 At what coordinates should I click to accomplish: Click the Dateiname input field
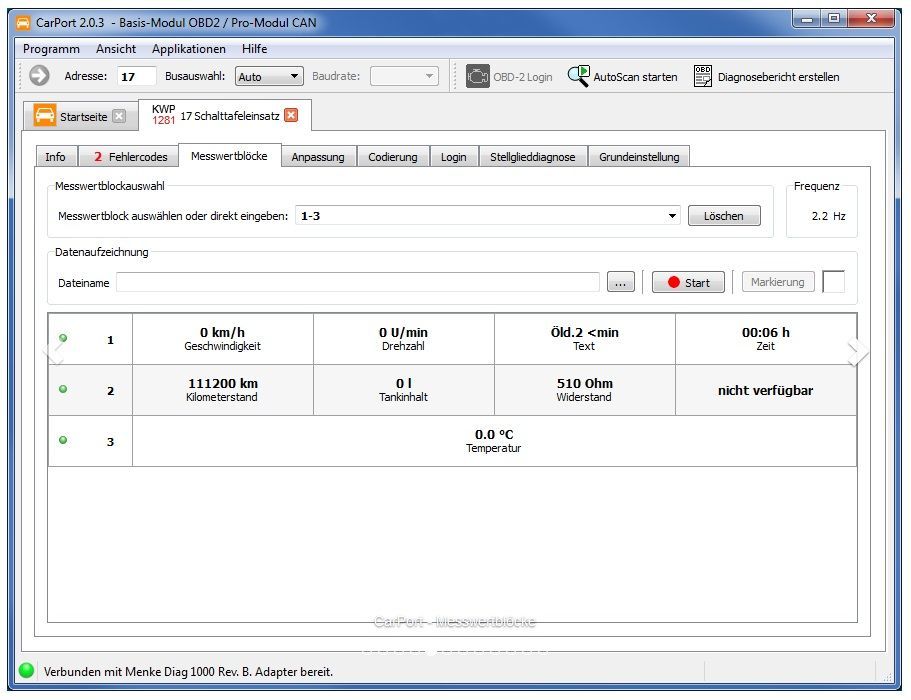(x=358, y=283)
